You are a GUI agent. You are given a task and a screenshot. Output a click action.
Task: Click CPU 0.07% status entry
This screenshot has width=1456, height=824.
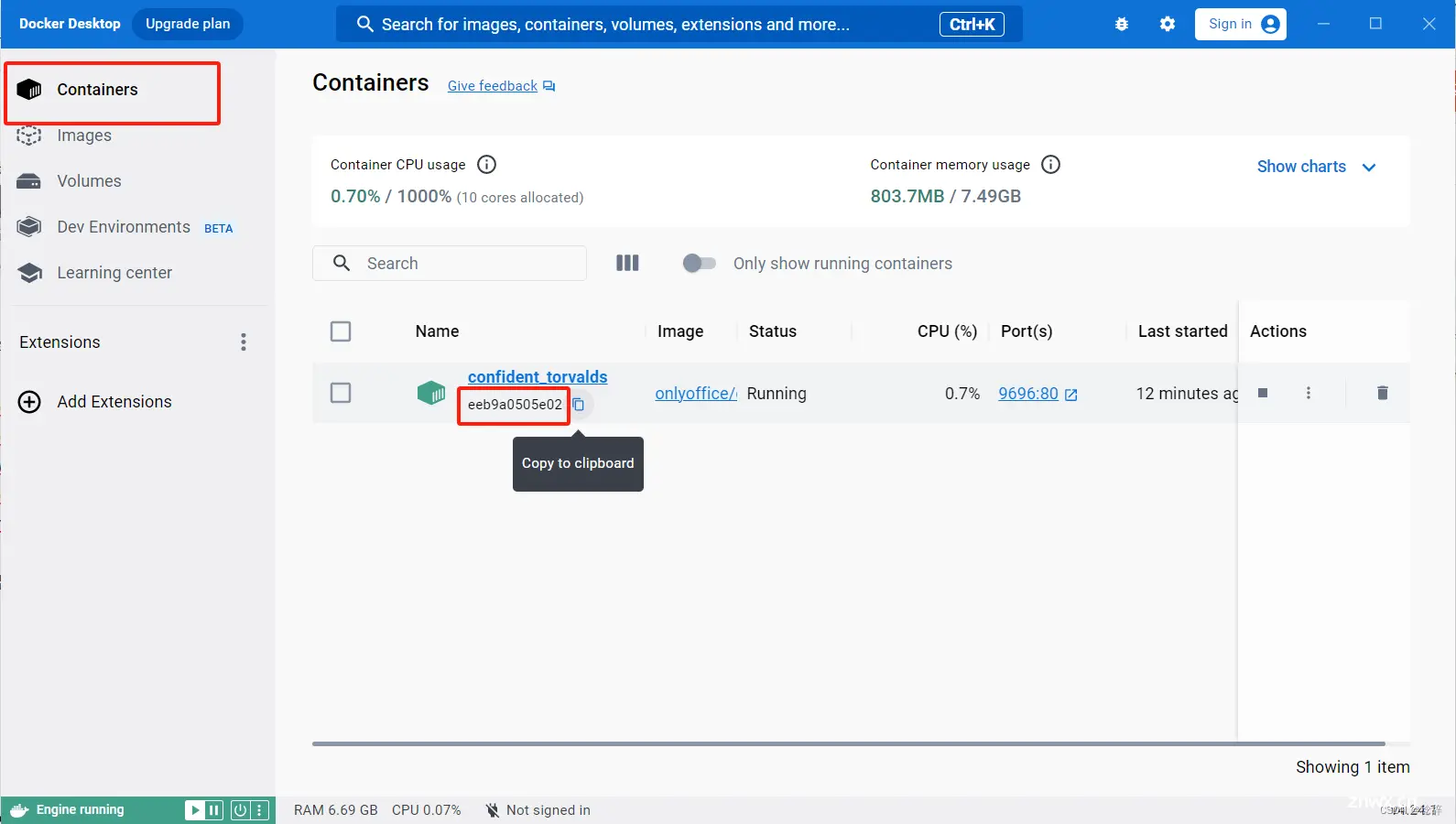tap(427, 810)
